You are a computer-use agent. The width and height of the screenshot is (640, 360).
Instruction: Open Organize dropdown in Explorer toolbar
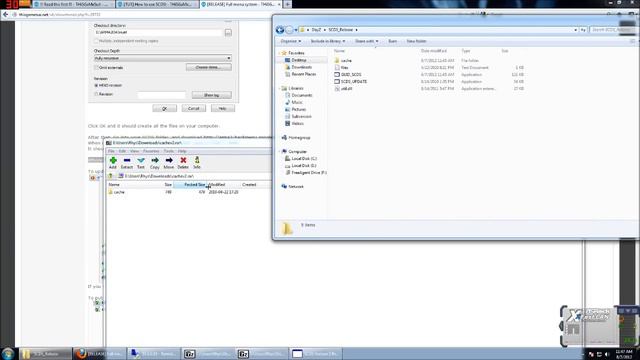click(291, 41)
